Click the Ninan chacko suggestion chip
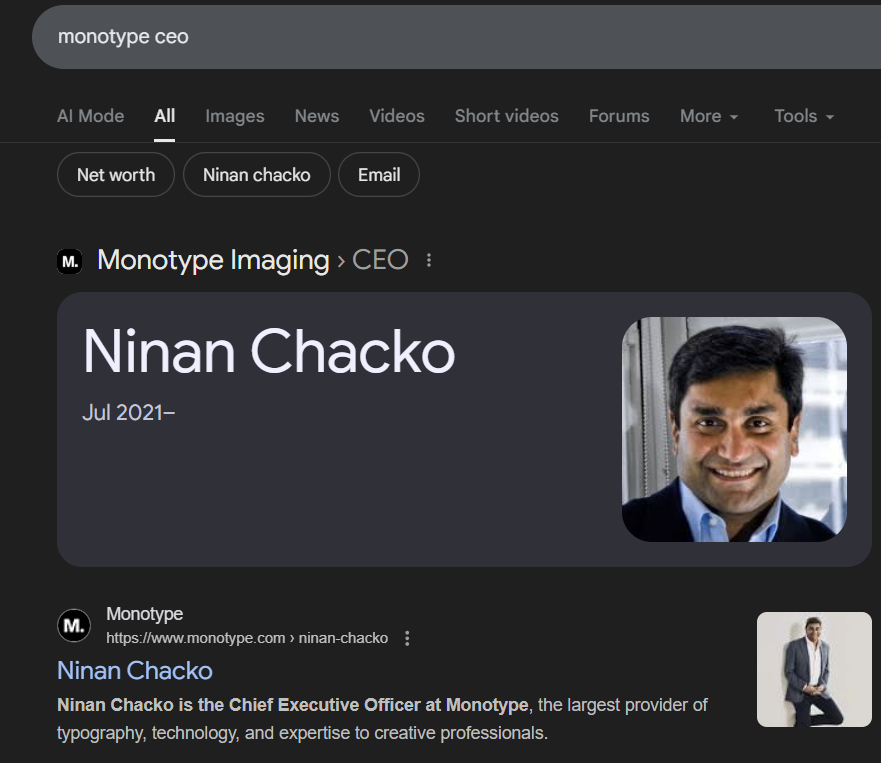Image resolution: width=881 pixels, height=763 pixels. 257,175
